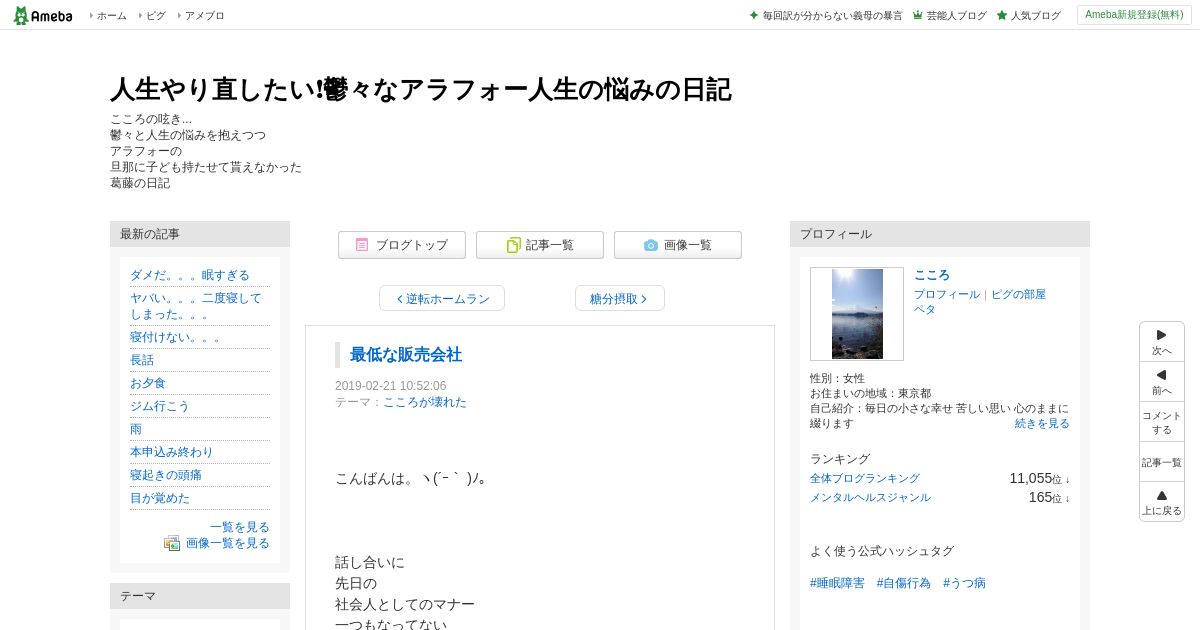Click the 画像一覧 button with the camera icon

[678, 245]
